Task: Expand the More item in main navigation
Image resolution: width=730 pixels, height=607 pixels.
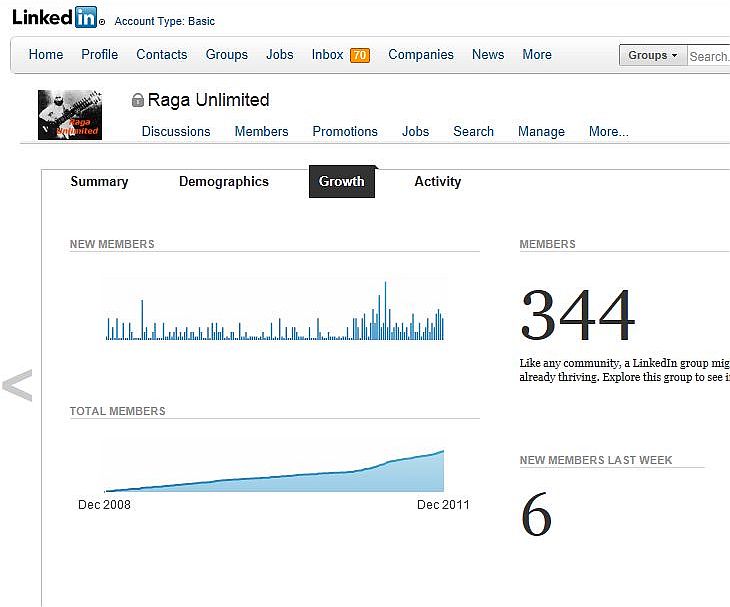Action: [x=537, y=54]
